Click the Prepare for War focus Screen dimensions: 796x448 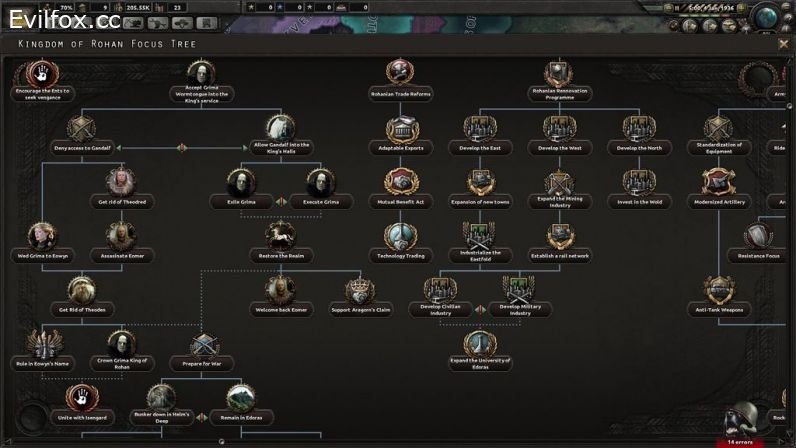click(202, 364)
